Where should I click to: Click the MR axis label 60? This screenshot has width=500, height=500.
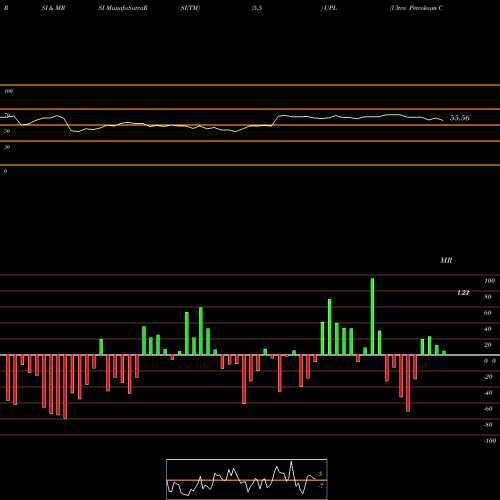click(x=488, y=313)
